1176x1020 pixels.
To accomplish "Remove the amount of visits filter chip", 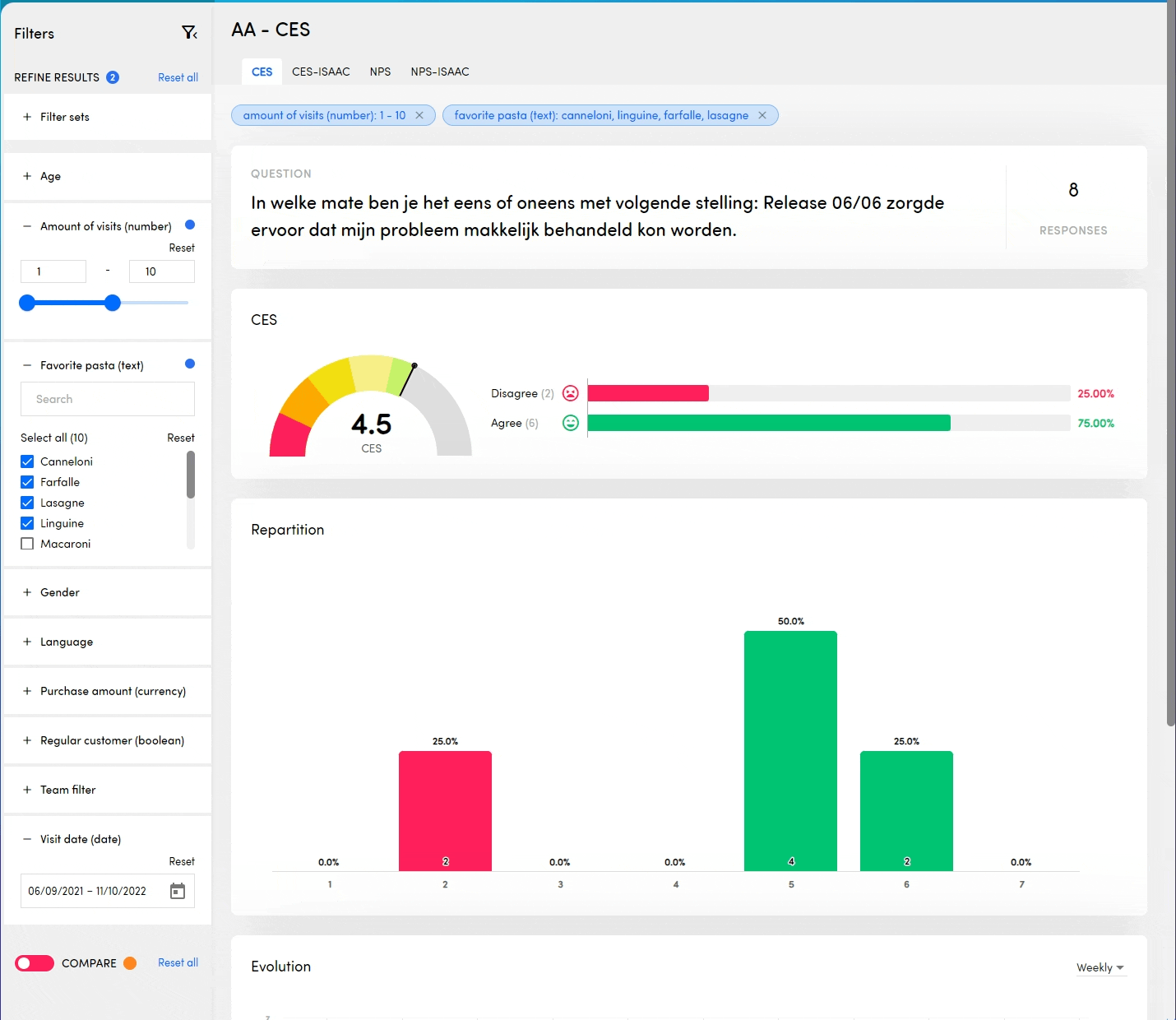I will coord(419,115).
